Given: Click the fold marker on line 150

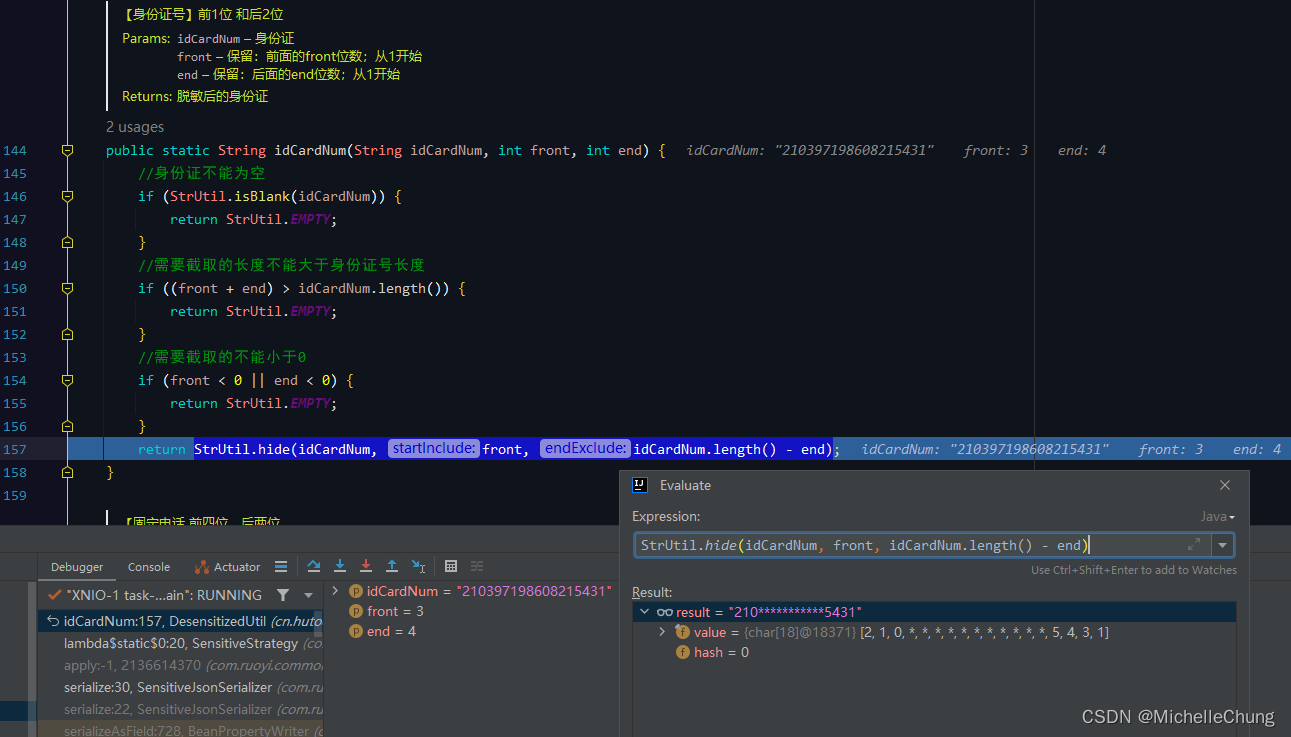Looking at the screenshot, I should [67, 288].
